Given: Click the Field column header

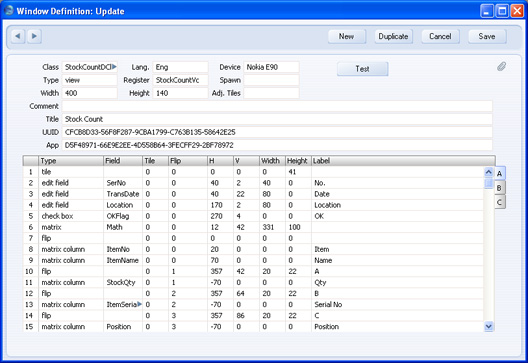Looking at the screenshot, I should pos(123,161).
